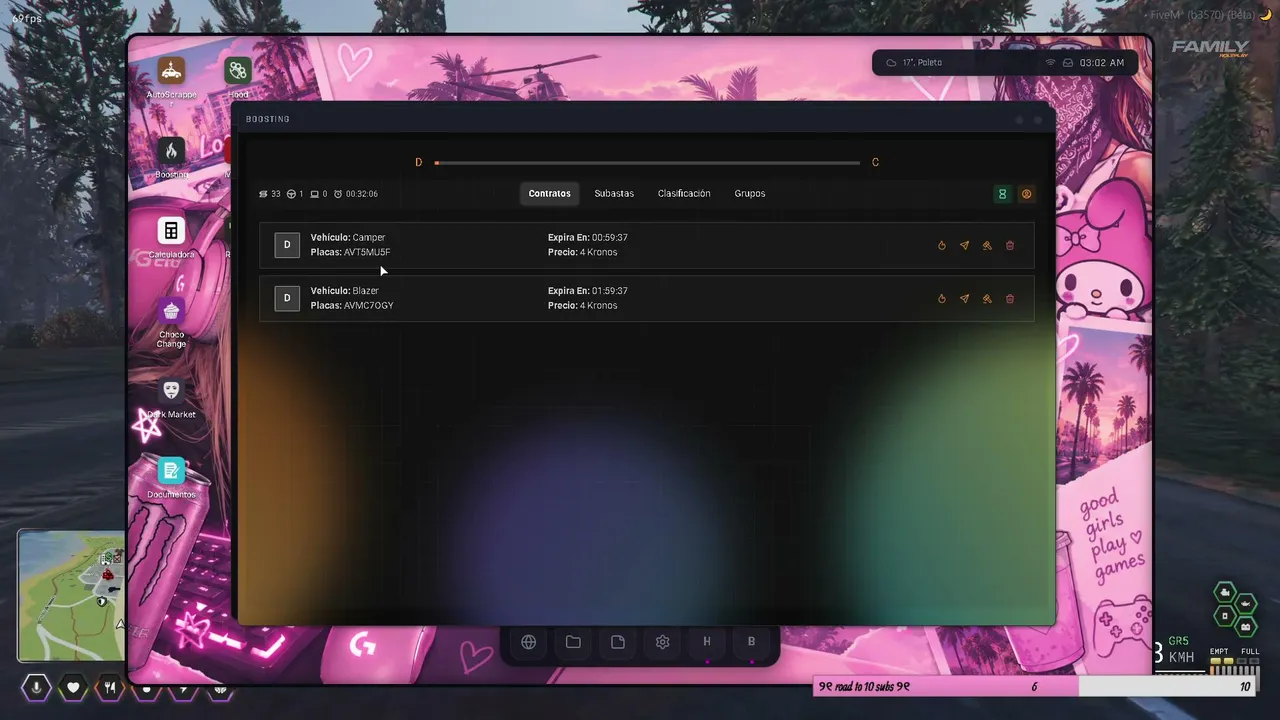Click the D class badge for Camper
Screen dimensions: 1280x720
[287, 245]
